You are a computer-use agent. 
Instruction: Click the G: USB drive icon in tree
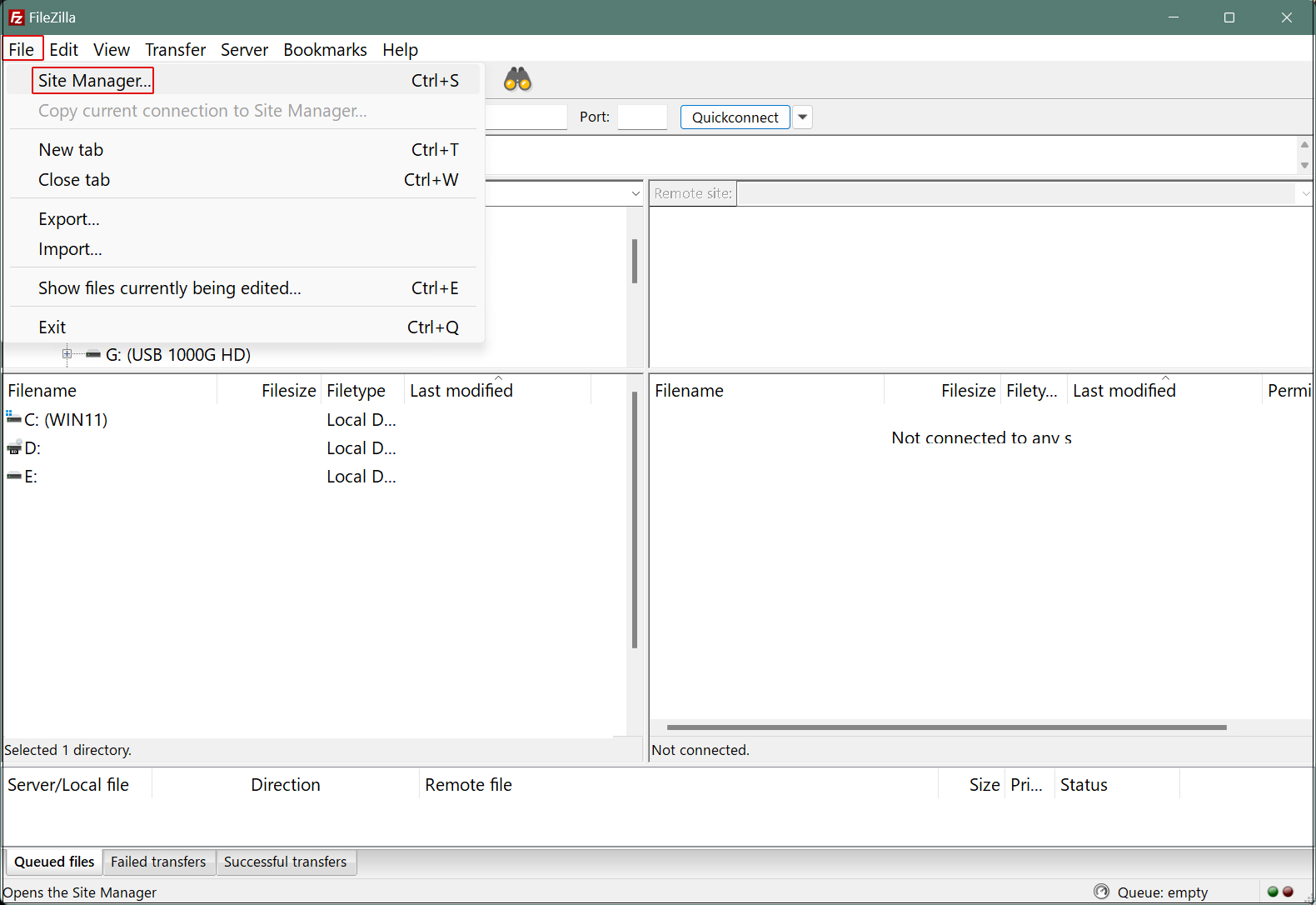click(93, 354)
